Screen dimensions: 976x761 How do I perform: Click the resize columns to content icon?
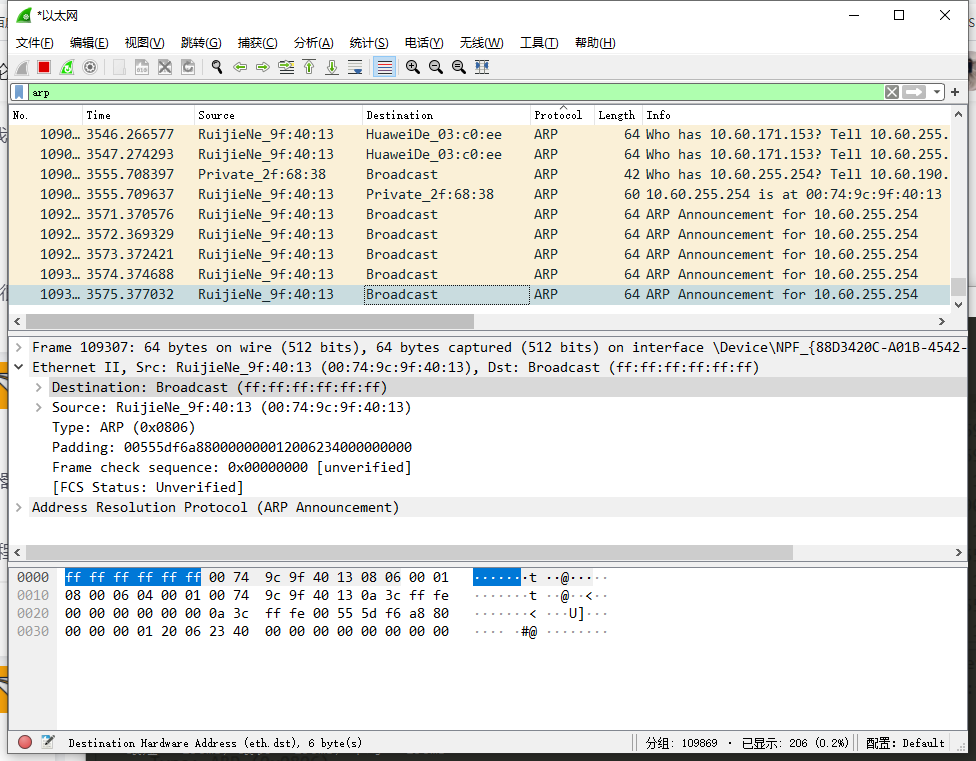click(x=482, y=67)
